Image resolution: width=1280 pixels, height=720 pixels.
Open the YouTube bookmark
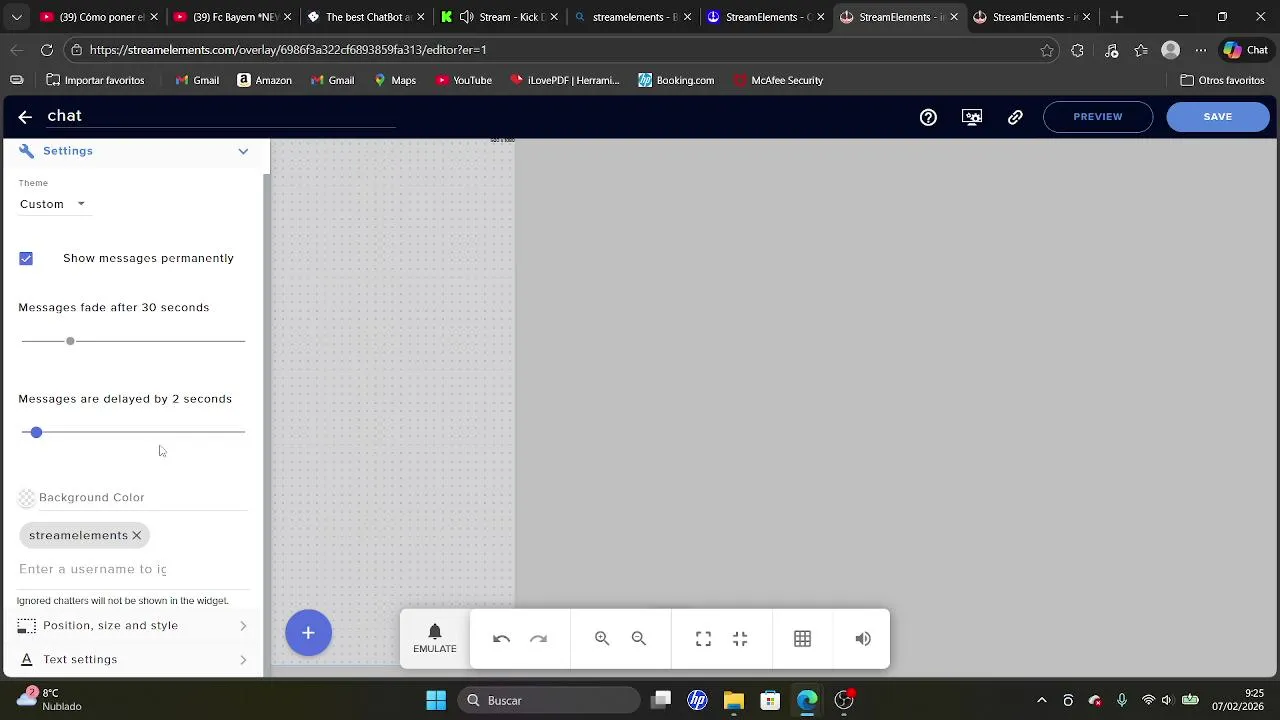point(464,80)
